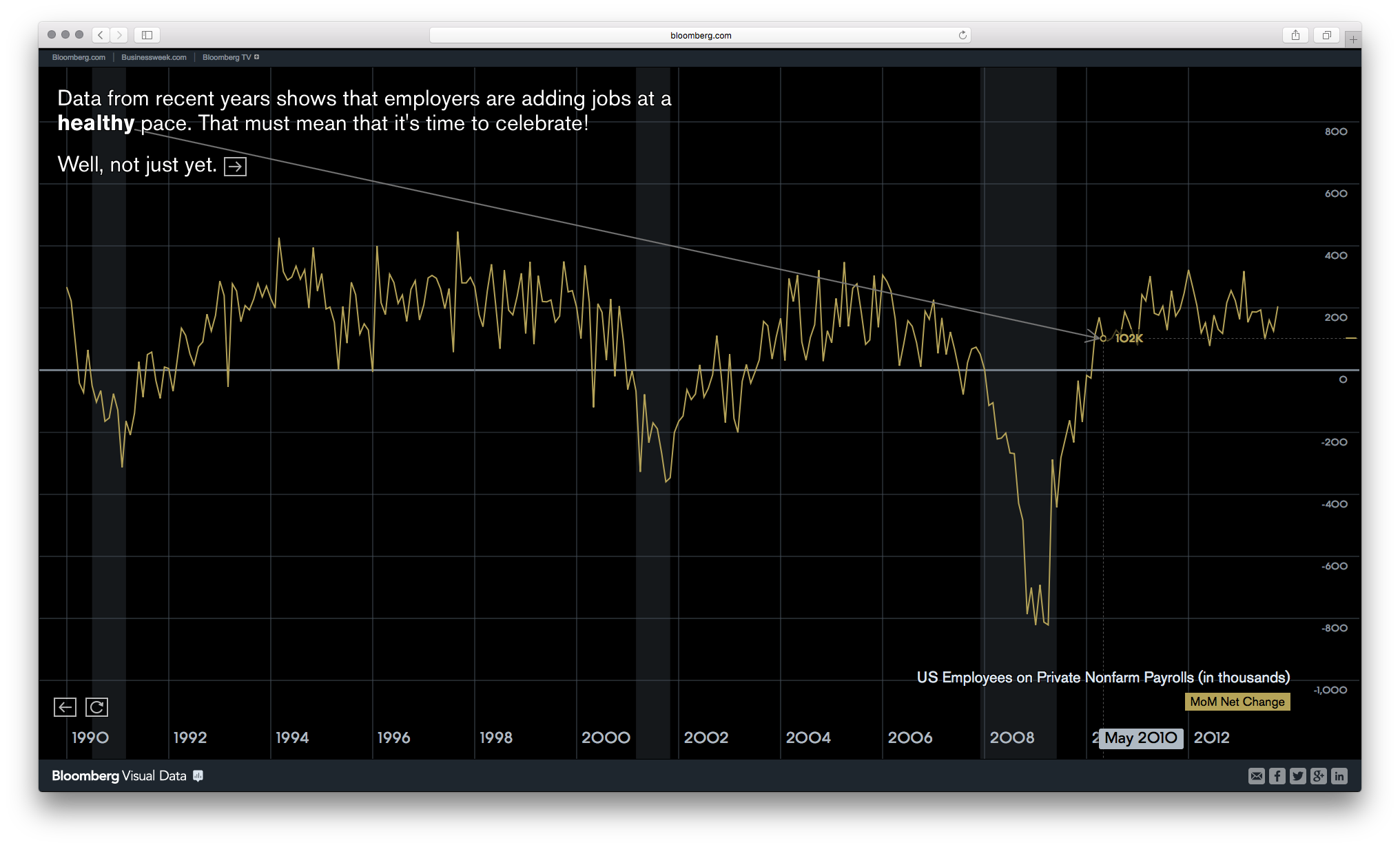The image size is (1400, 847).
Task: Click the restart/replay icon above the timeline
Action: coord(96,707)
